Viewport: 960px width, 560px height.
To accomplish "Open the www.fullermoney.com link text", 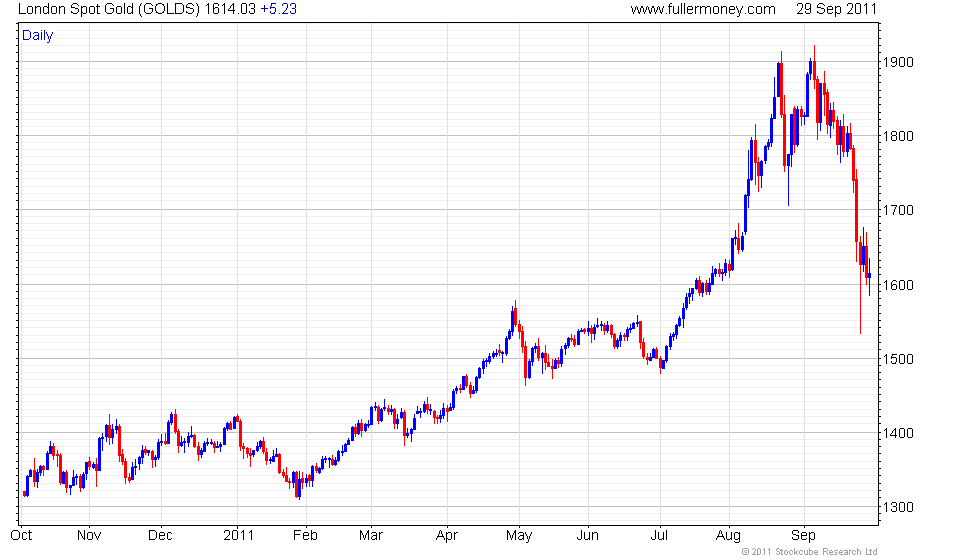I will coord(703,9).
